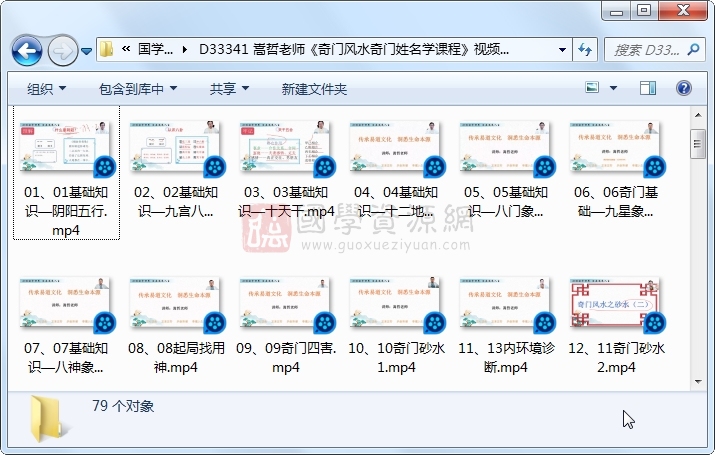Click file name 01、01基础知识—阴阳五行.mp4
Screen dimensions: 715x455
coord(66,211)
